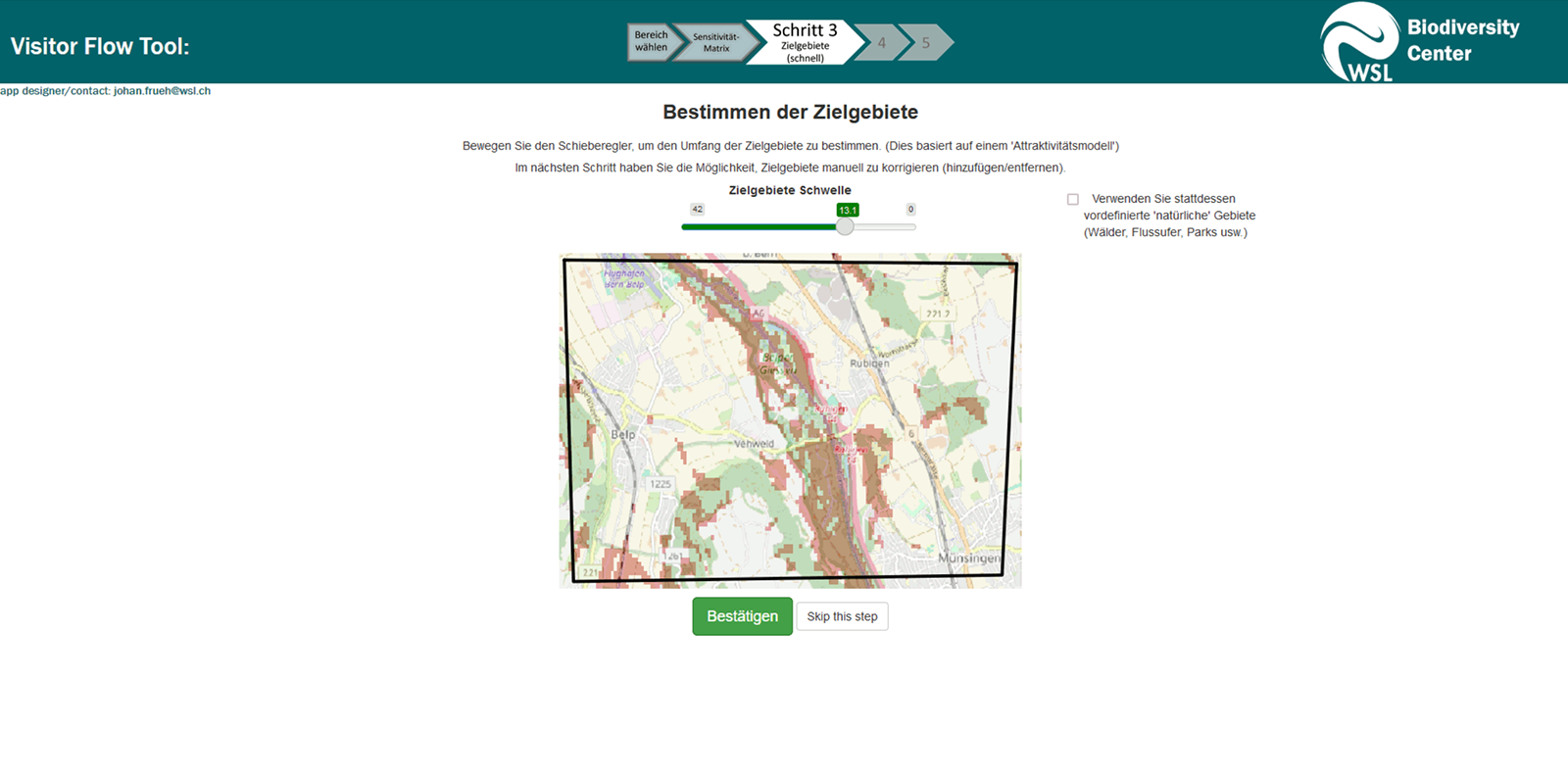Screen dimensions: 1568x777
Task: Open the 'Sensitivität-Matrix' step arrow
Action: pyautogui.click(x=715, y=43)
